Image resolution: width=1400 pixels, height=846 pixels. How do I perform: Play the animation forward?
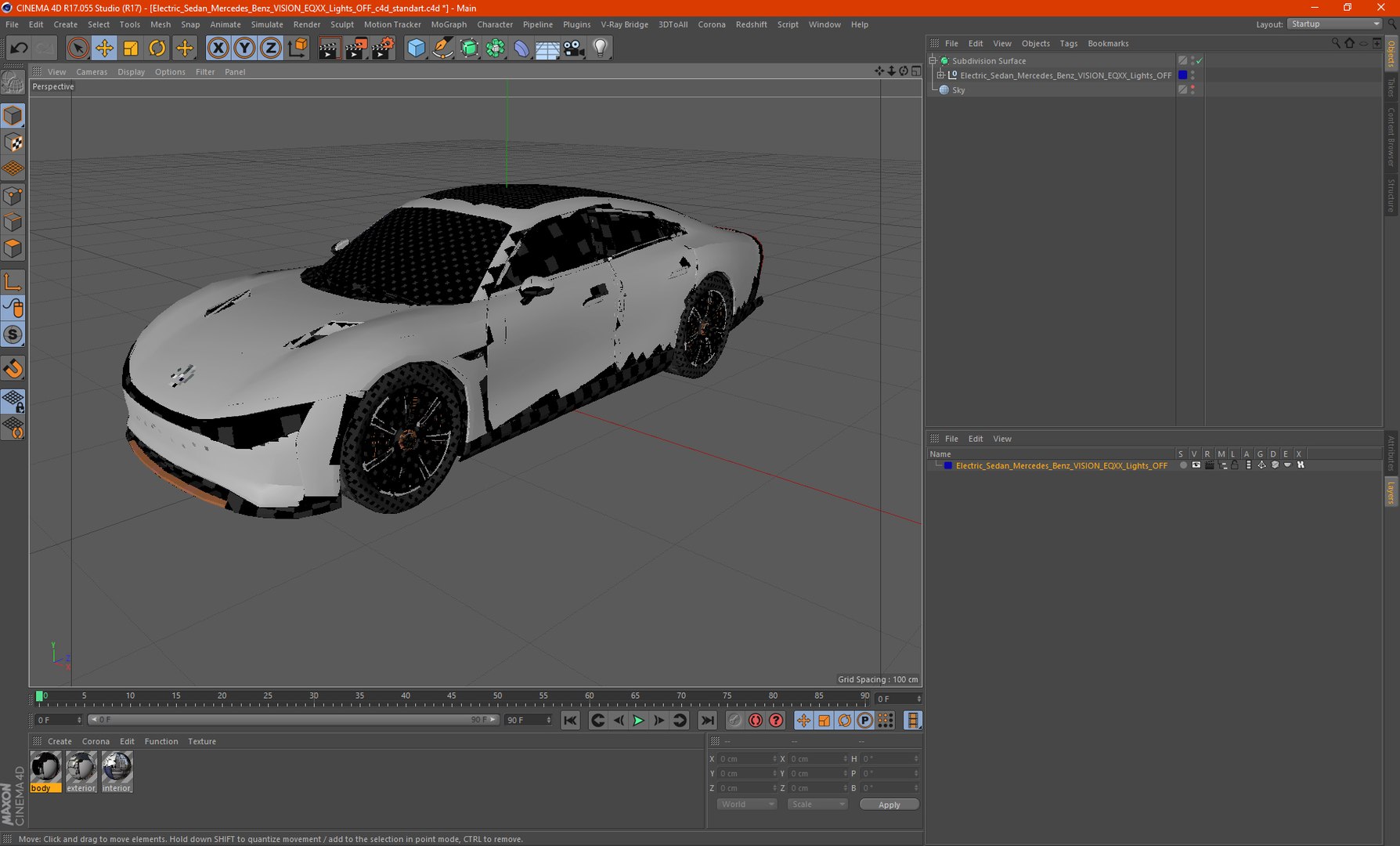point(638,721)
